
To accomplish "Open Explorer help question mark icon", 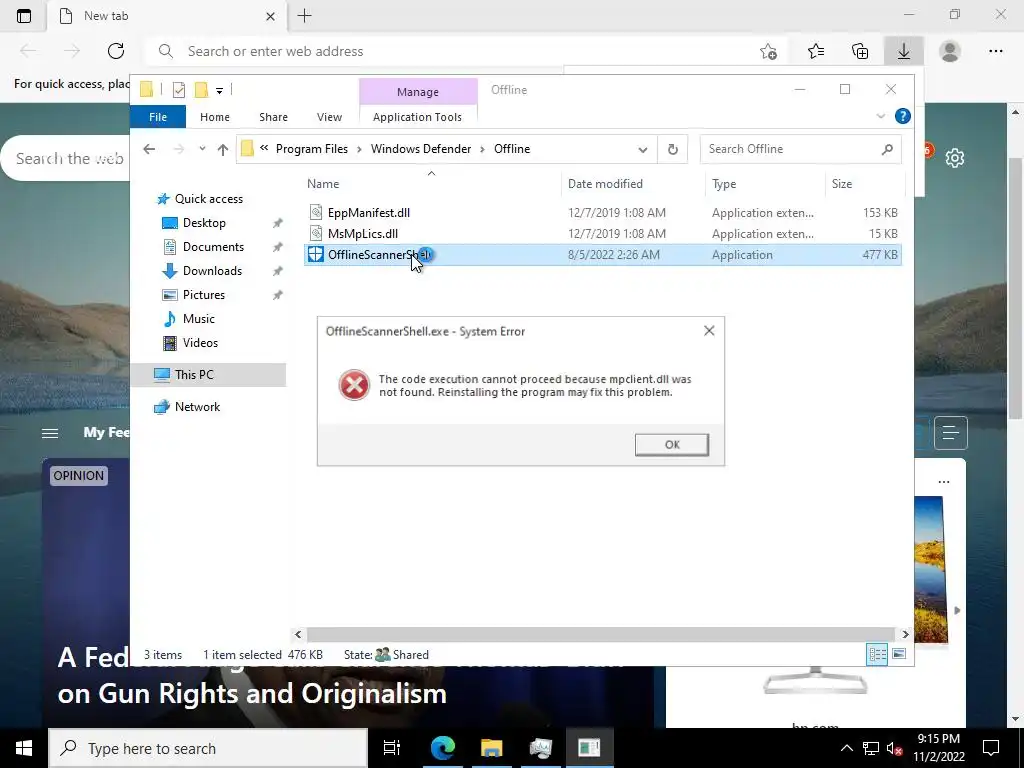I will coord(903,116).
